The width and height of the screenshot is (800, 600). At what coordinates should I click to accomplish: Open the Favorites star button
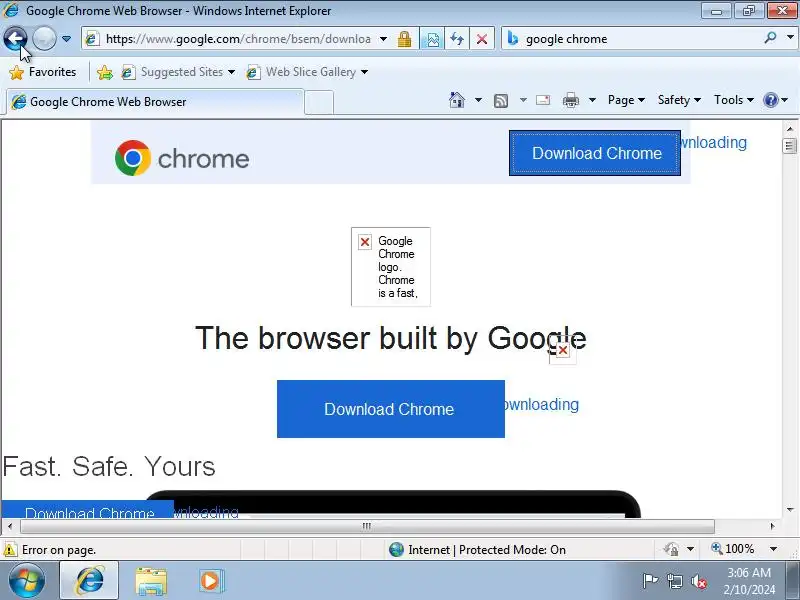[x=43, y=72]
